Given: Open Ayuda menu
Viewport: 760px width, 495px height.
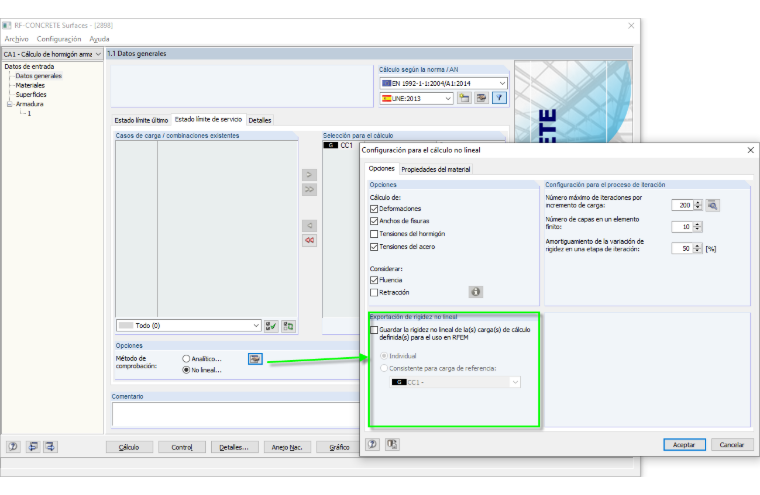Looking at the screenshot, I should coord(99,39).
